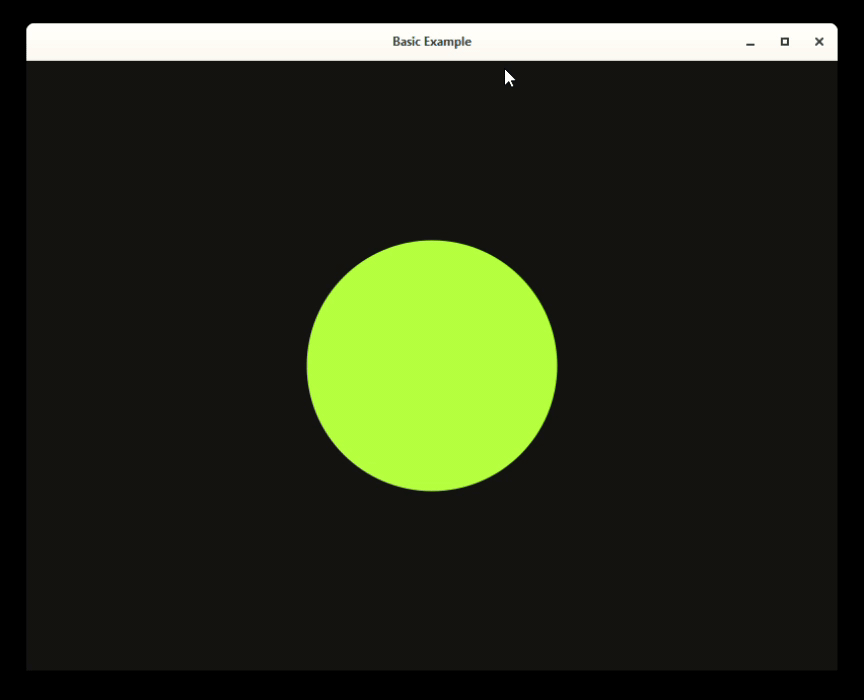Viewport: 864px width, 700px height.
Task: Click directly under the mouse cursor position
Action: pyautogui.click(x=507, y=77)
